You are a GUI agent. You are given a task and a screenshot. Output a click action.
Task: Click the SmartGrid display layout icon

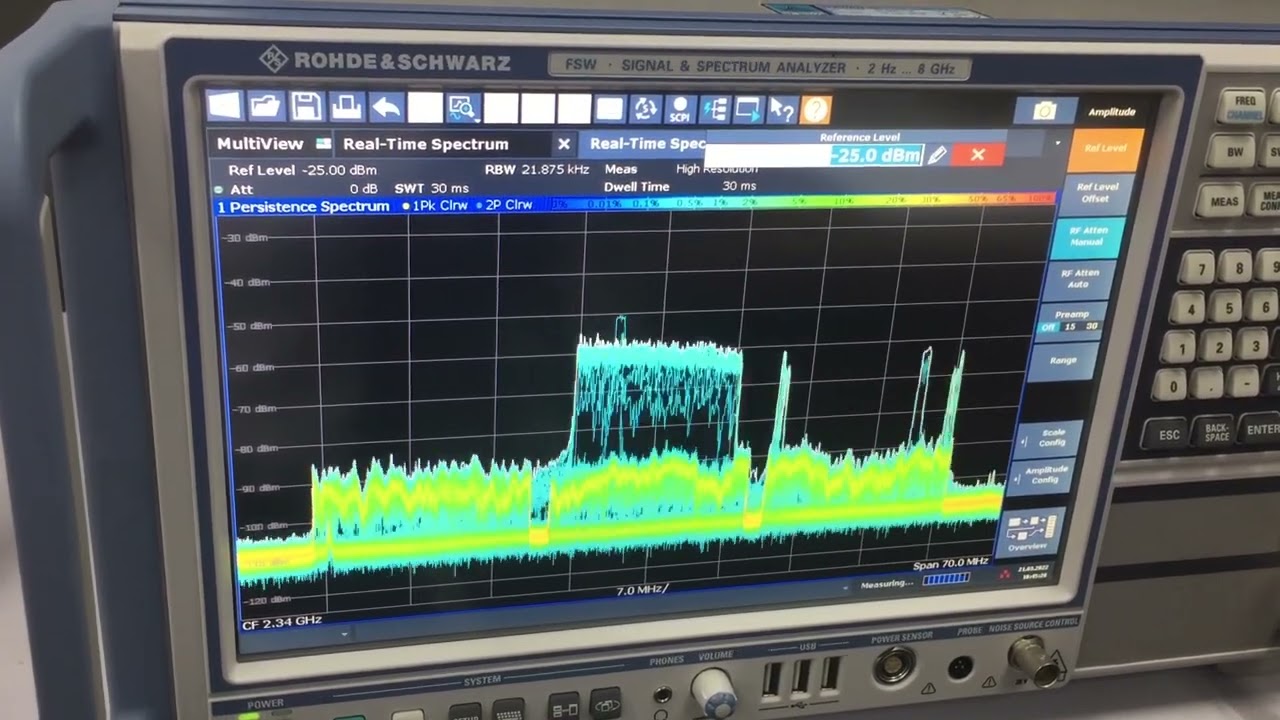click(610, 109)
